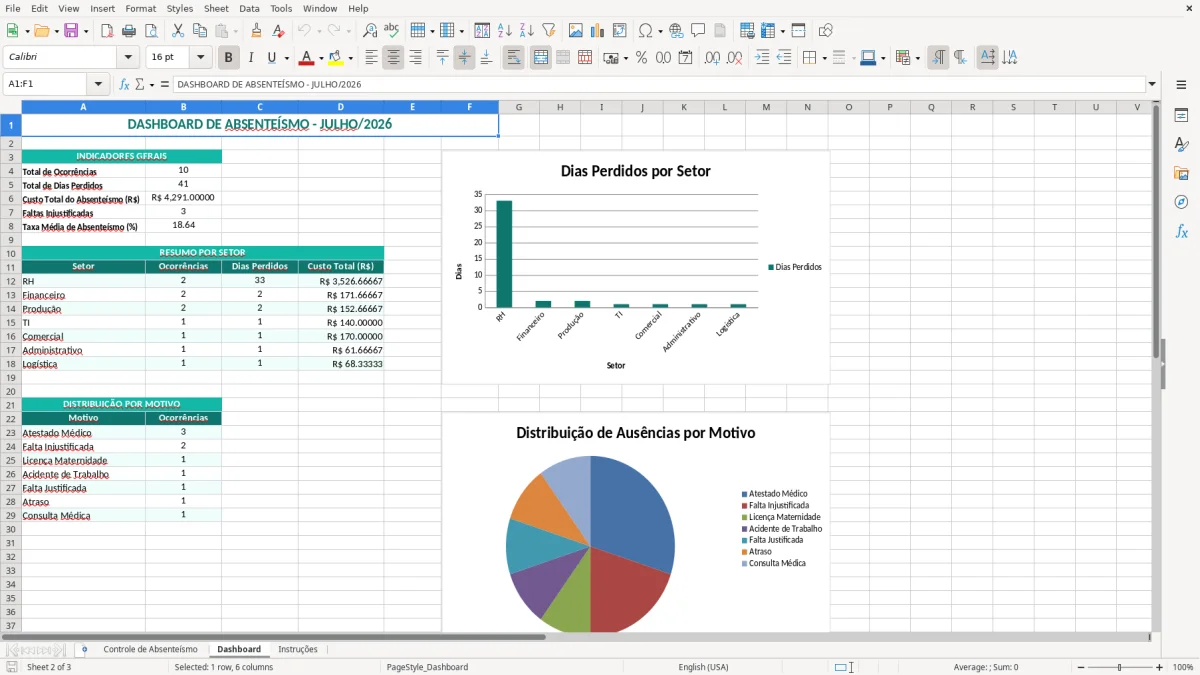Enable AutoFilter funnel icon
This screenshot has height=675, width=1200.
548,31
